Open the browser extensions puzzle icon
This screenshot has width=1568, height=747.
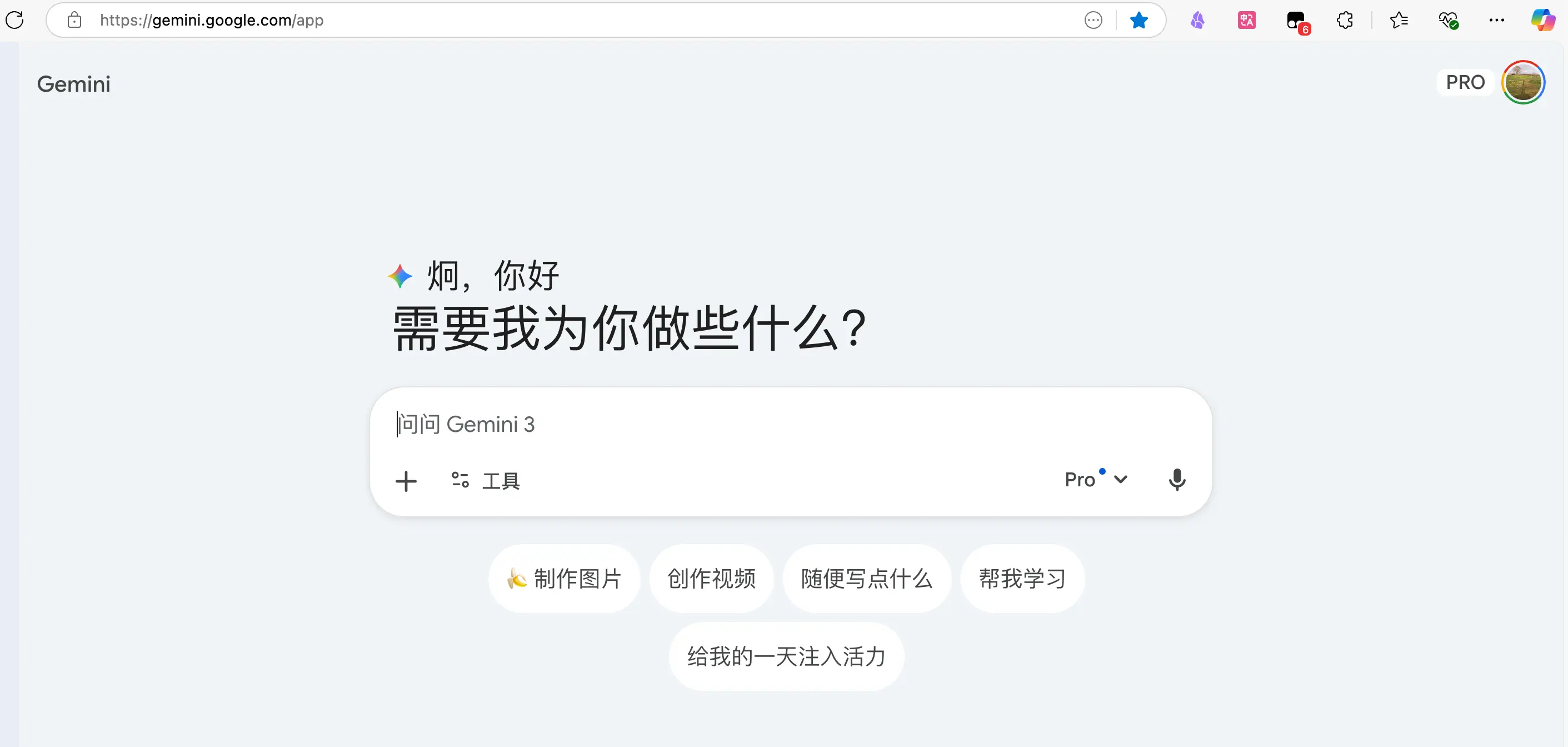(1345, 20)
